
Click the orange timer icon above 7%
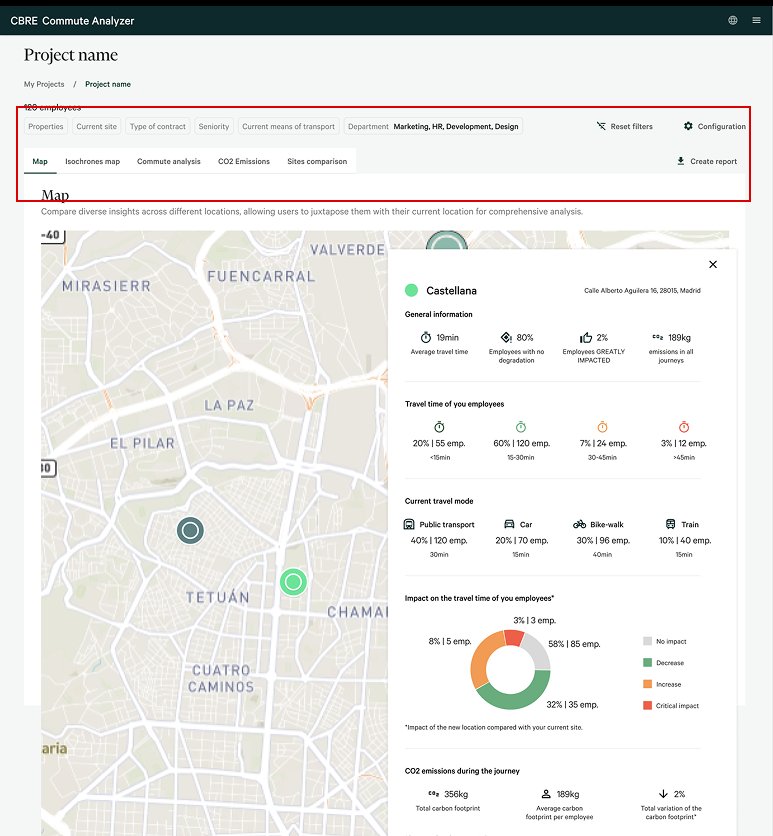602,427
